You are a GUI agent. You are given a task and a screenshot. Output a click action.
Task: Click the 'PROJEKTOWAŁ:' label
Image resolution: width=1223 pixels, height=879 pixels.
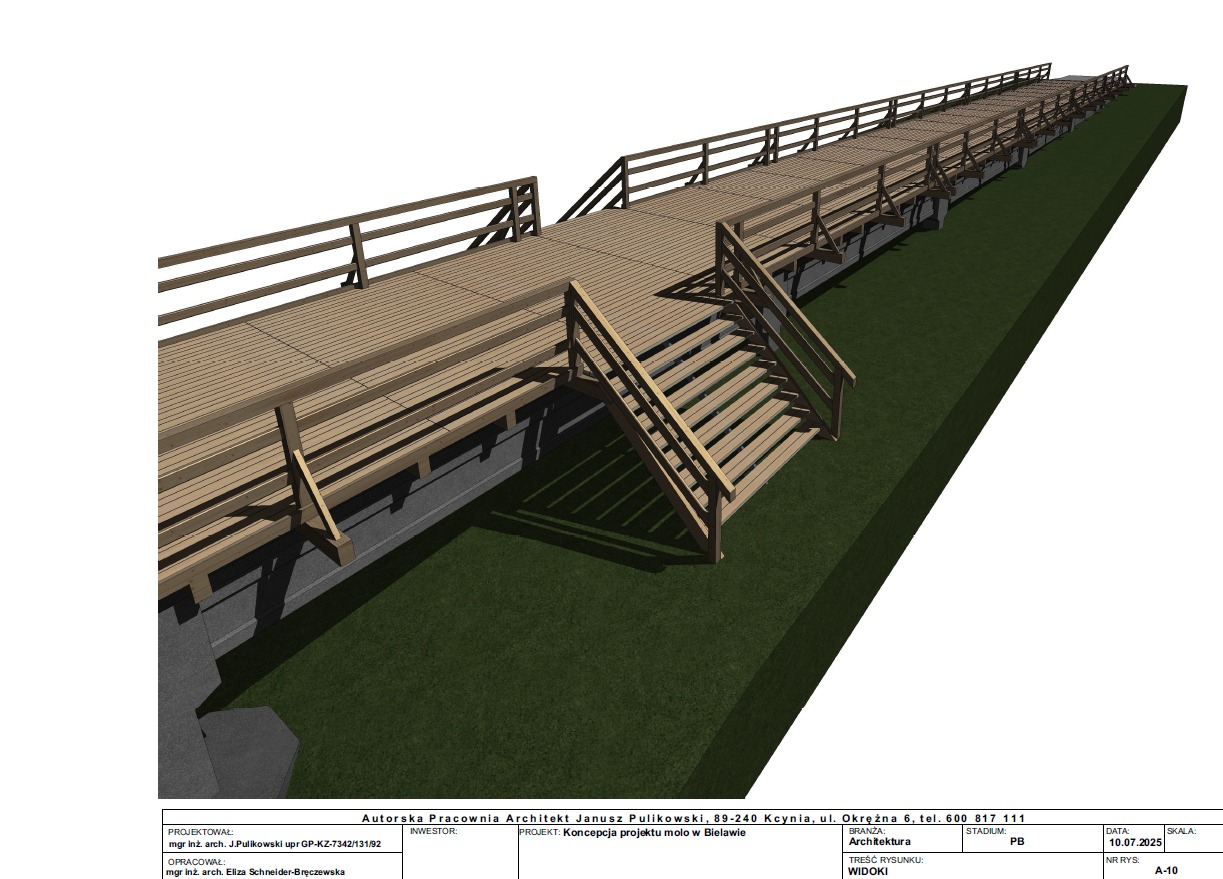click(200, 832)
